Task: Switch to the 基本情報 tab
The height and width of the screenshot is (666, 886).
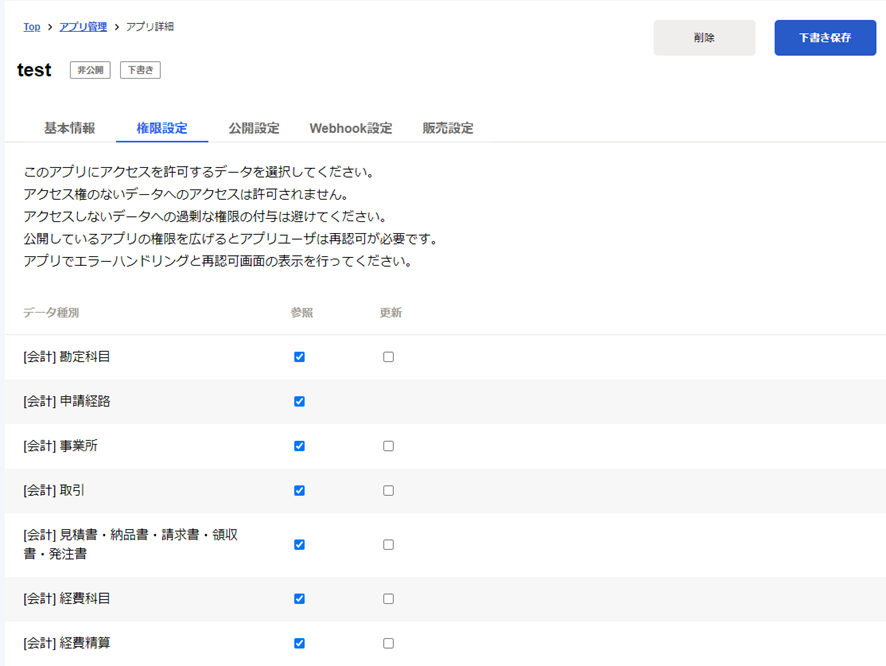Action: [70, 128]
